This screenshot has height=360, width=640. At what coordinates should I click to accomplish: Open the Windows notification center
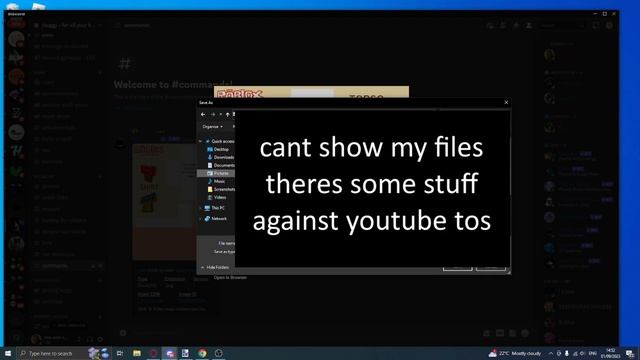coord(630,353)
